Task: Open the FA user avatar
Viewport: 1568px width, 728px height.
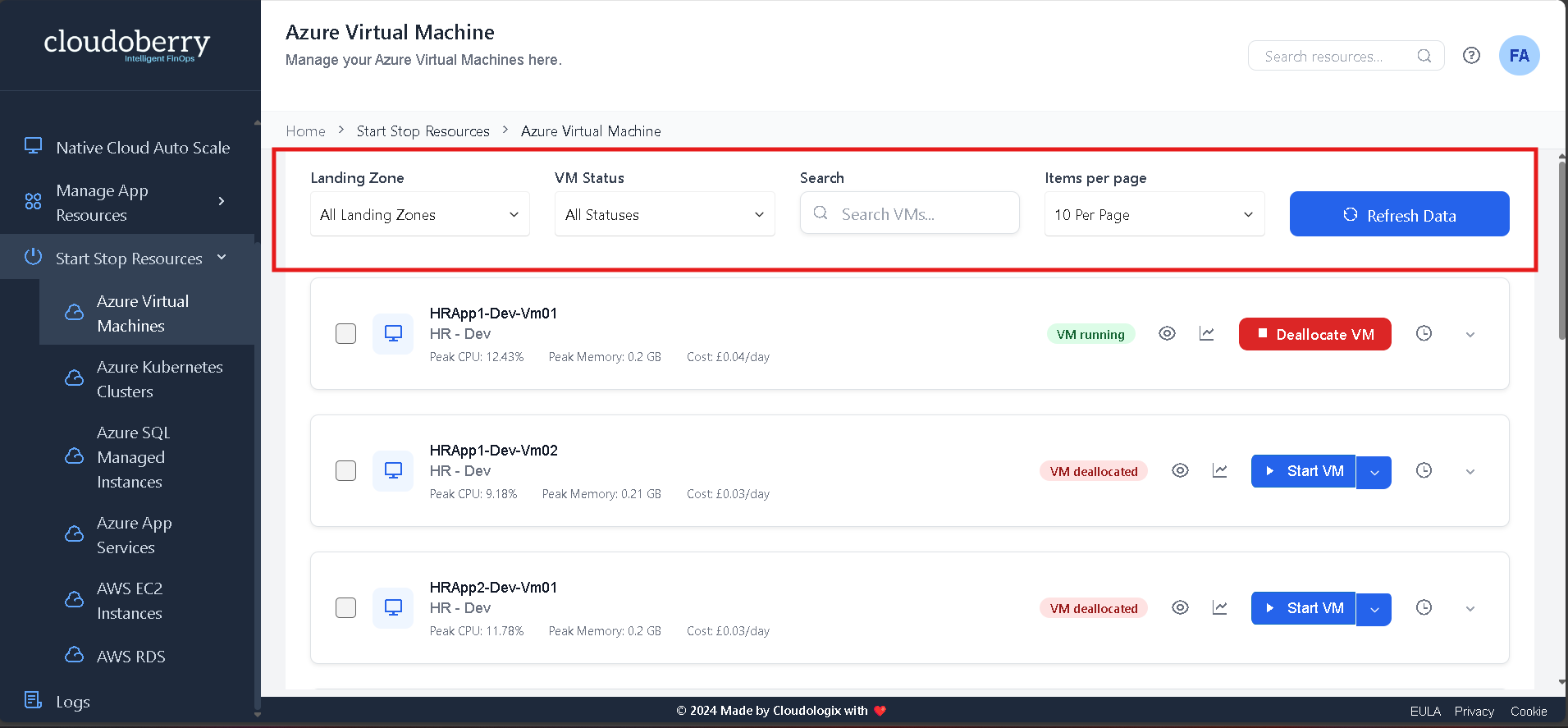Action: point(1519,56)
